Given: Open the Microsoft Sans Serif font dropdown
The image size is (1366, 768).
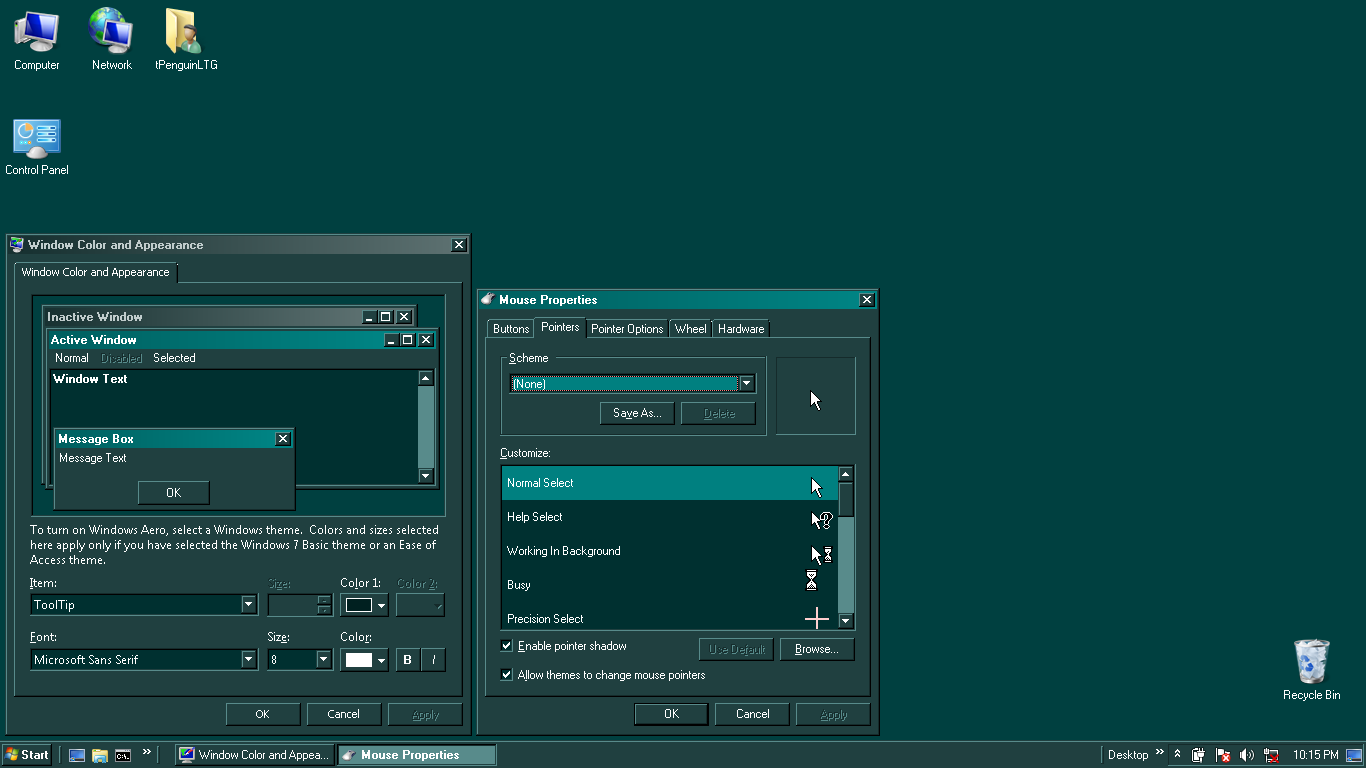Looking at the screenshot, I should point(247,659).
